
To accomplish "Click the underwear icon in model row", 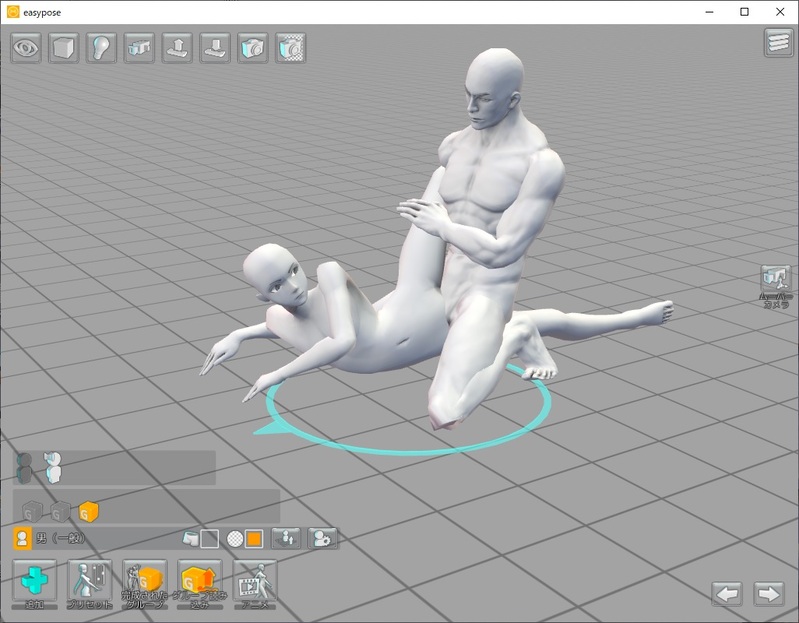I will (190, 538).
